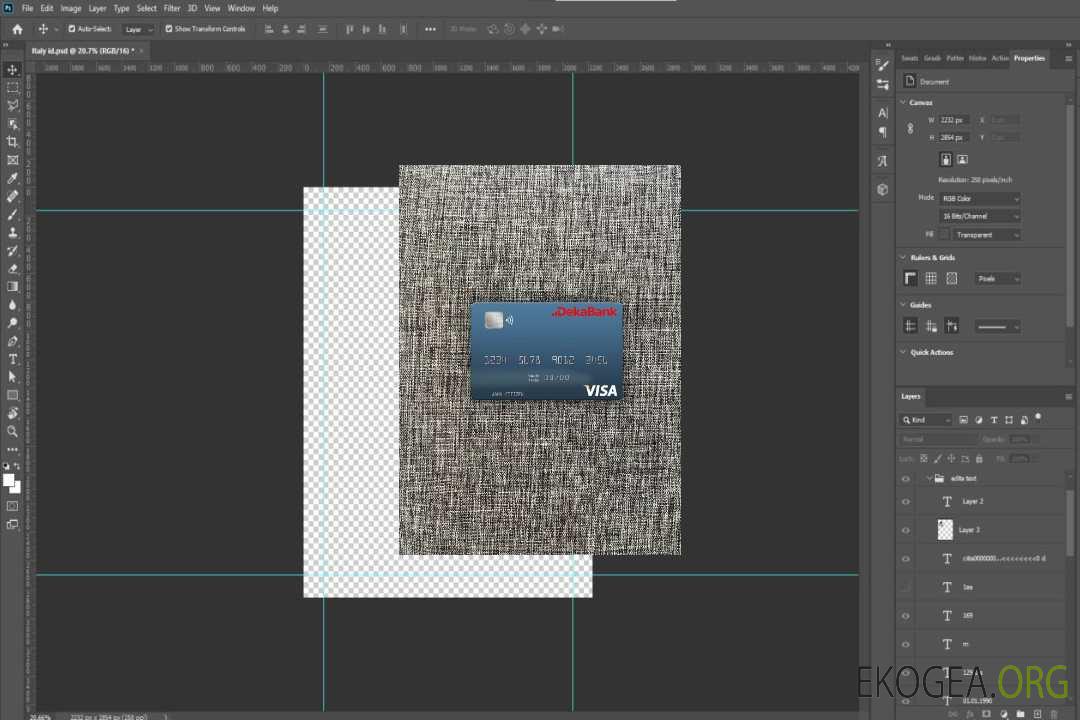
Task: Show the grid icon in Rulers & Grids
Action: 931,279
